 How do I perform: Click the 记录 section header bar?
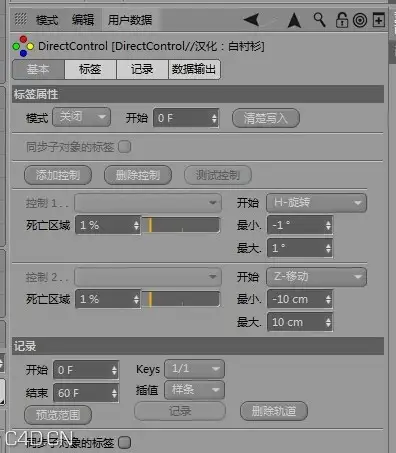point(198,346)
